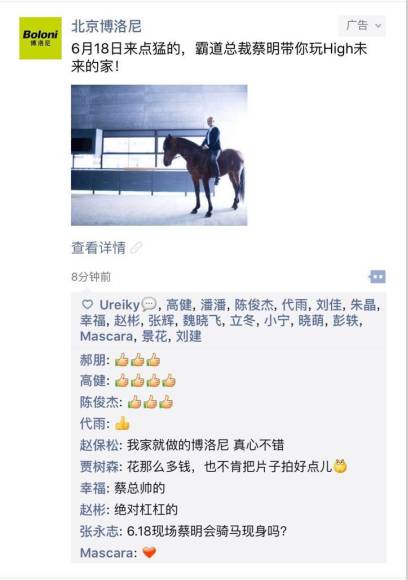Image resolution: width=408 pixels, height=580 pixels.
Task: Open commenter 张永志's profile
Action: point(100,531)
